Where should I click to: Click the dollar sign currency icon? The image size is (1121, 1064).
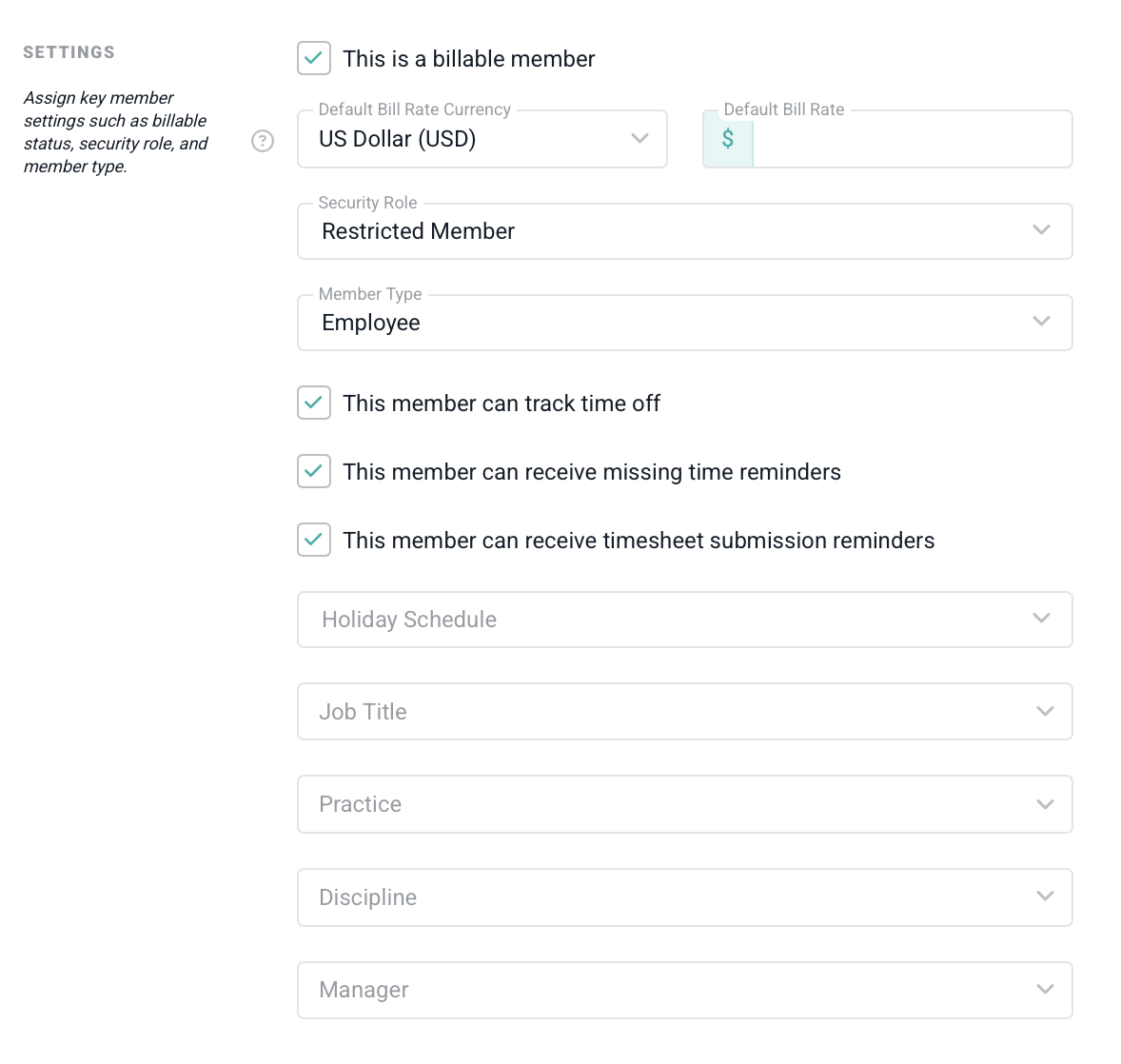pos(728,139)
